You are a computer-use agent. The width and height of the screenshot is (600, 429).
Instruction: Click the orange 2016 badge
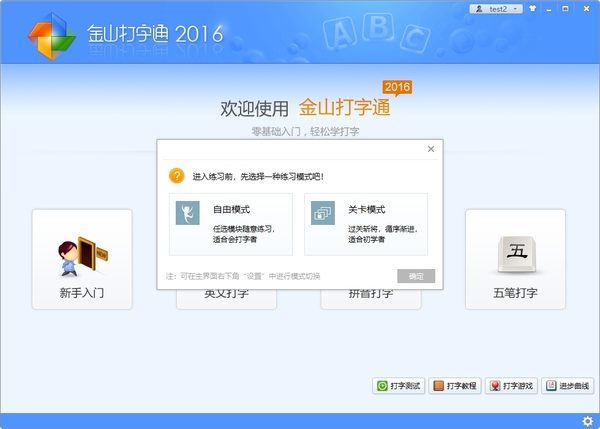click(397, 88)
